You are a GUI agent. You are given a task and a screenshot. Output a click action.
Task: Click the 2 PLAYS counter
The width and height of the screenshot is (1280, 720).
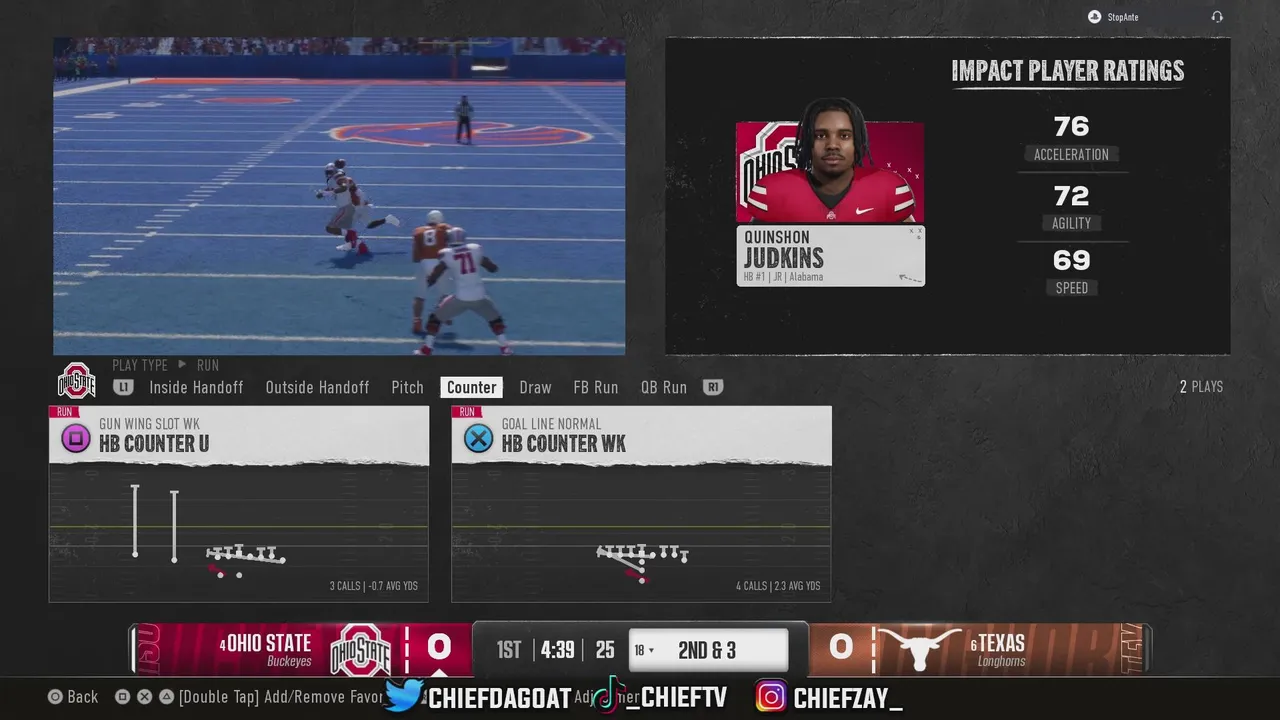(1201, 387)
